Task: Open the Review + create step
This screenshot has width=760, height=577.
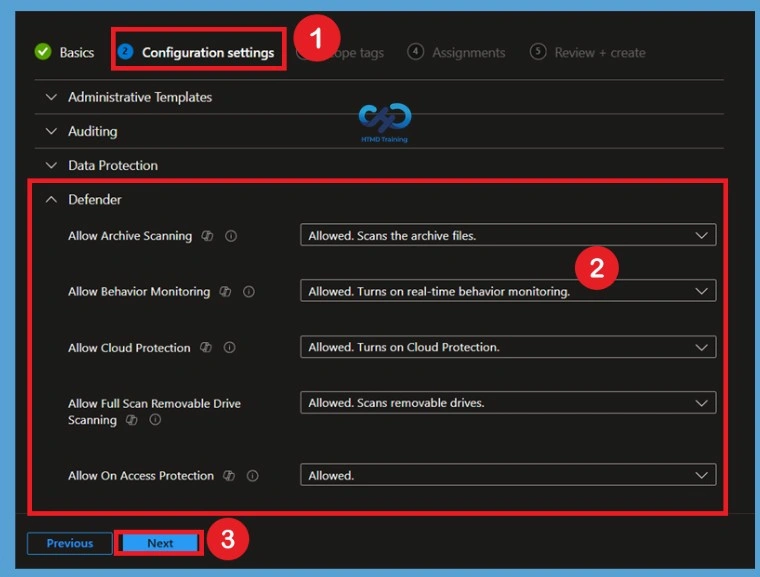Action: pos(587,52)
